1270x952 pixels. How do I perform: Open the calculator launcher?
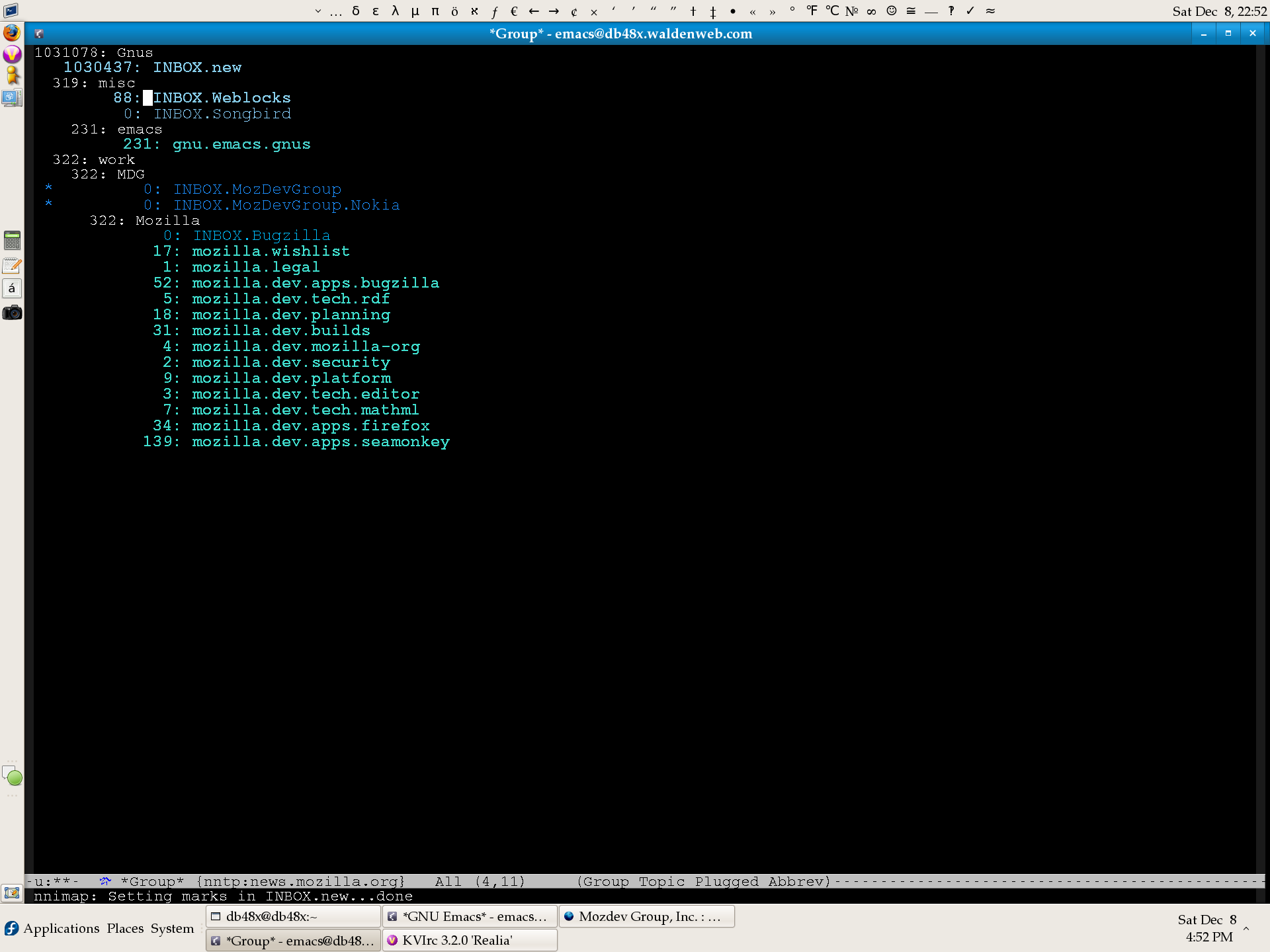point(12,240)
